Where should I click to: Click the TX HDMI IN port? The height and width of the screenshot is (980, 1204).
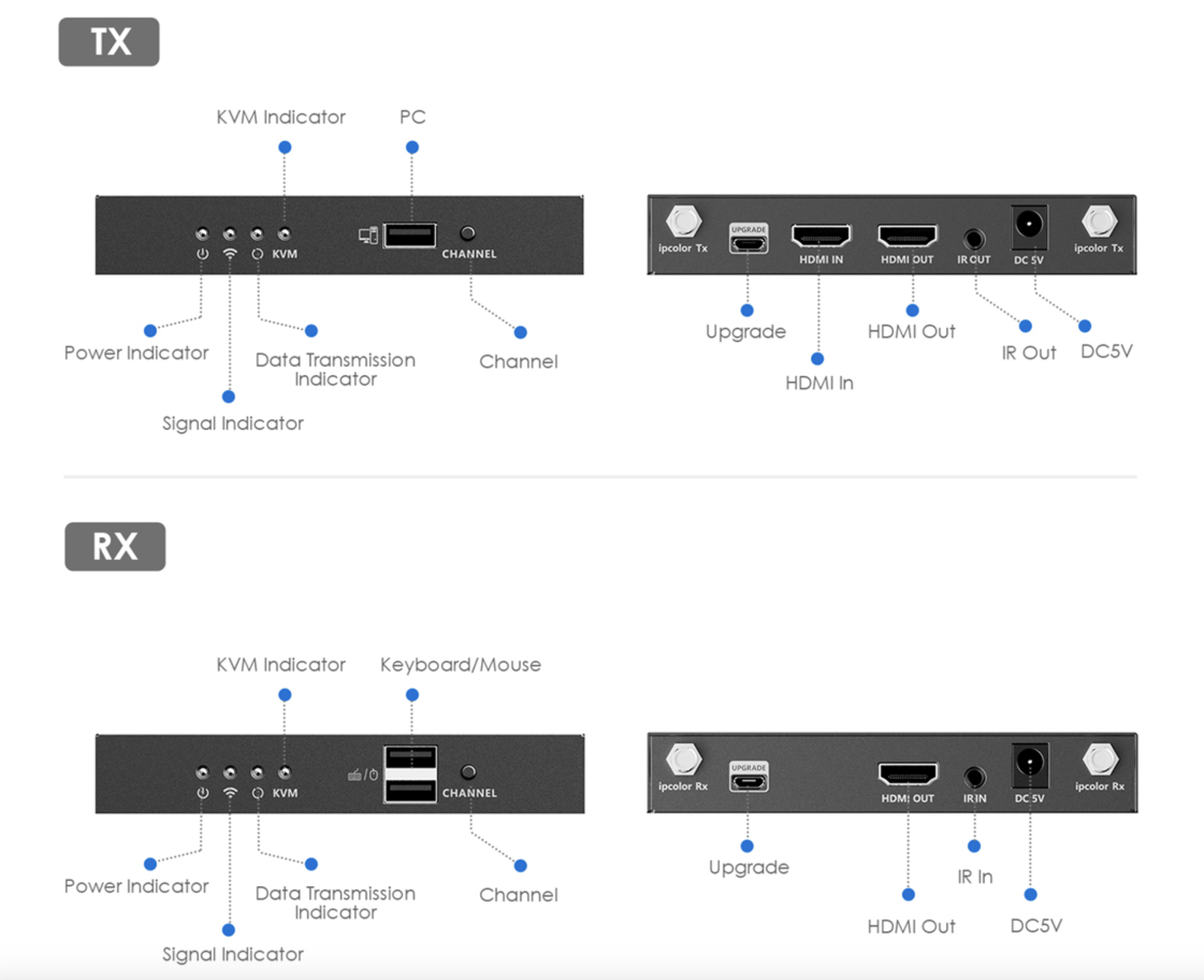[x=821, y=236]
